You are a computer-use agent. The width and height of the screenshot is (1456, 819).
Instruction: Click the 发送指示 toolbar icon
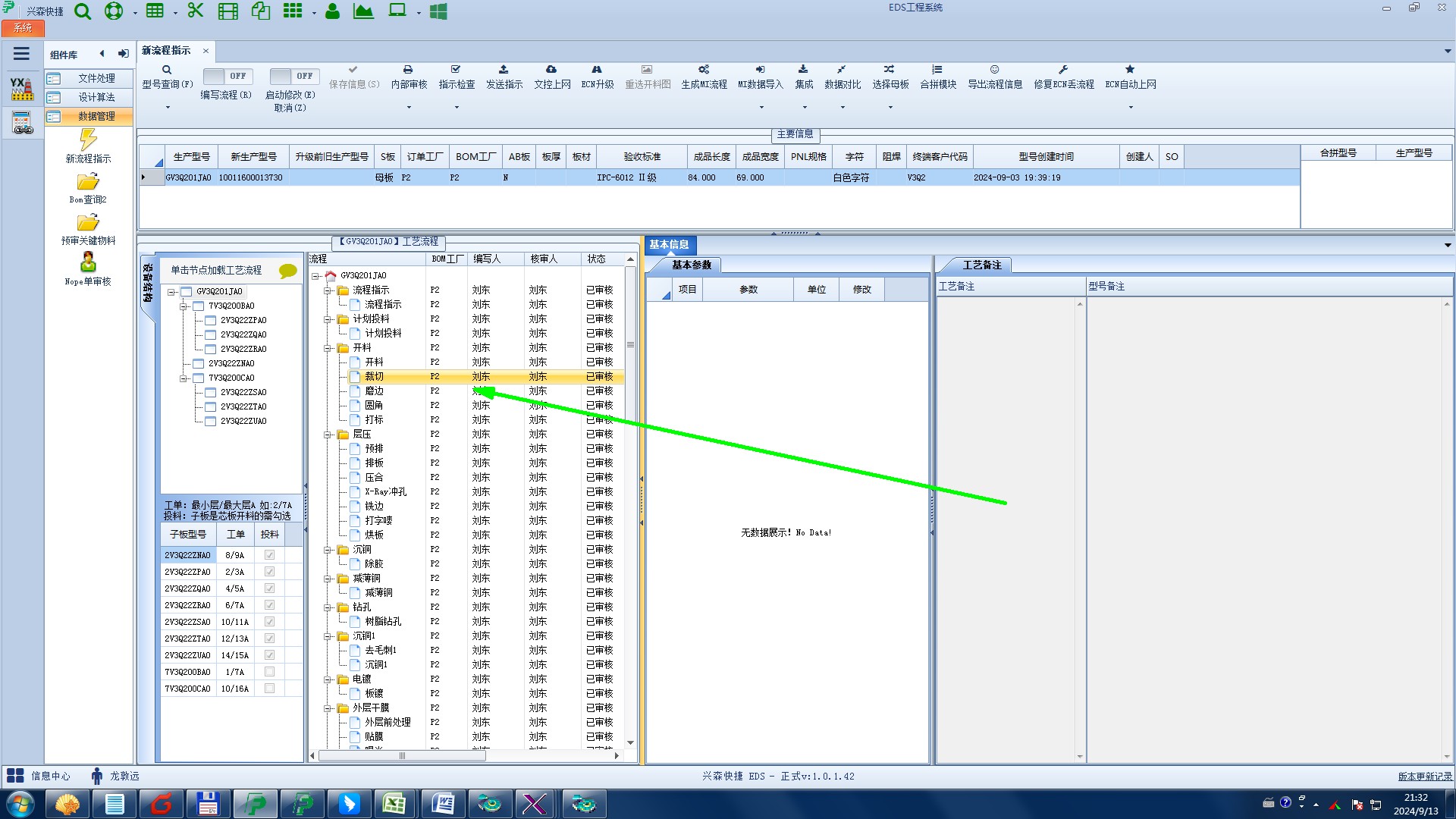pos(504,70)
